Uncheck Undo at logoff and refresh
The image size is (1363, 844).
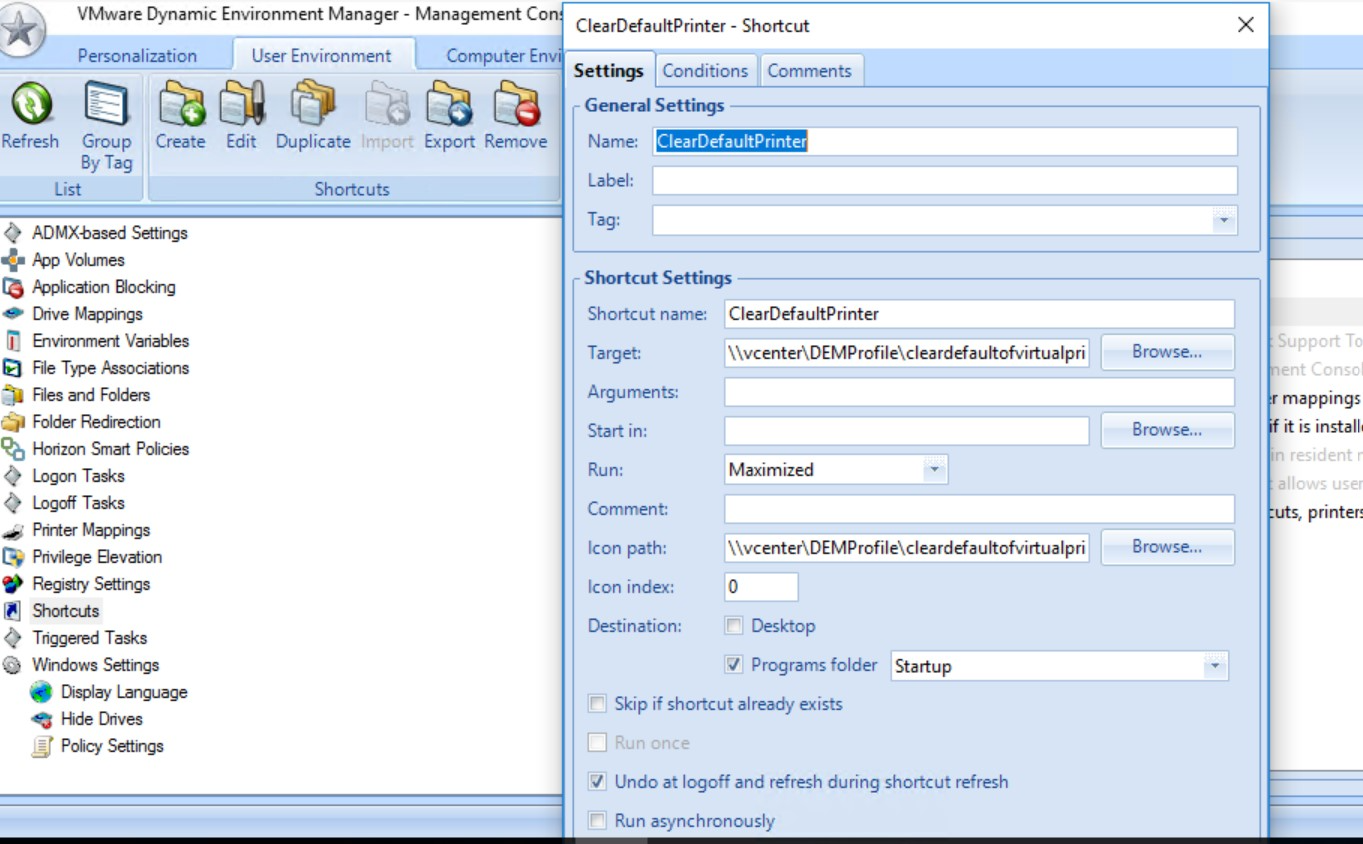[x=597, y=782]
